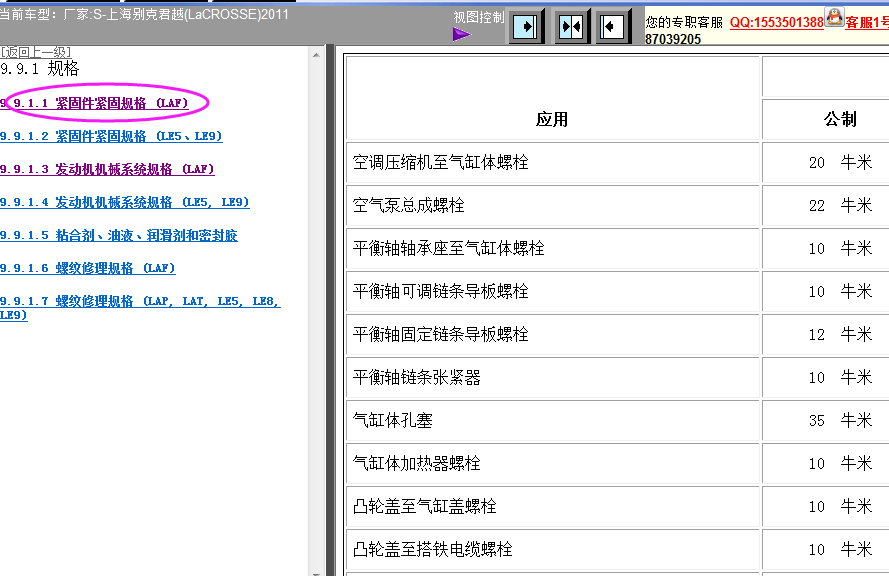Image resolution: width=889 pixels, height=576 pixels.
Task: Select the 空气泵总成螺栓 row text
Action: (x=408, y=205)
